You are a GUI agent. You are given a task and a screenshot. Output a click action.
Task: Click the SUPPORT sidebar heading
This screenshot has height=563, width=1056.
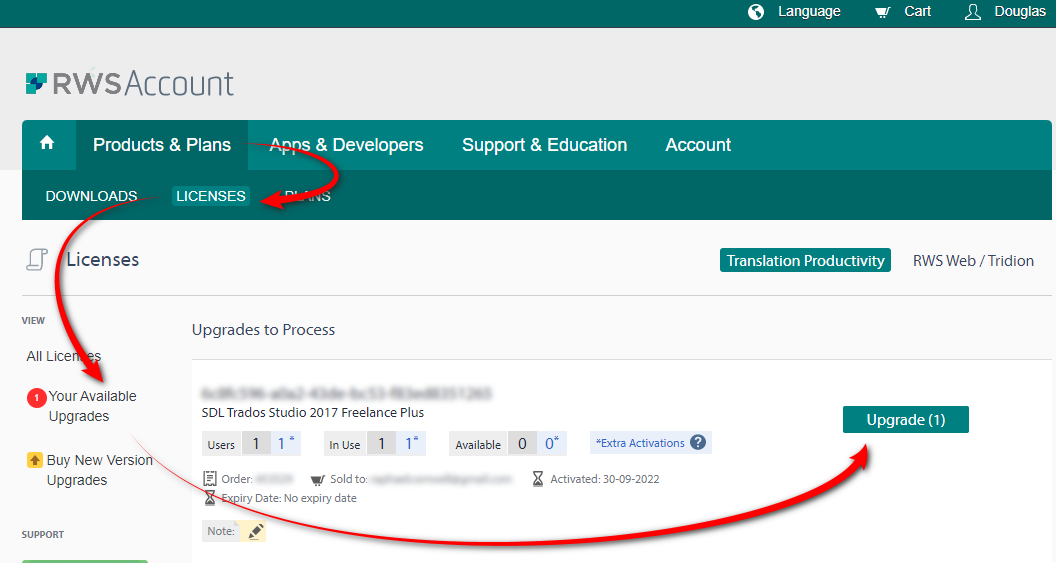pyautogui.click(x=42, y=535)
